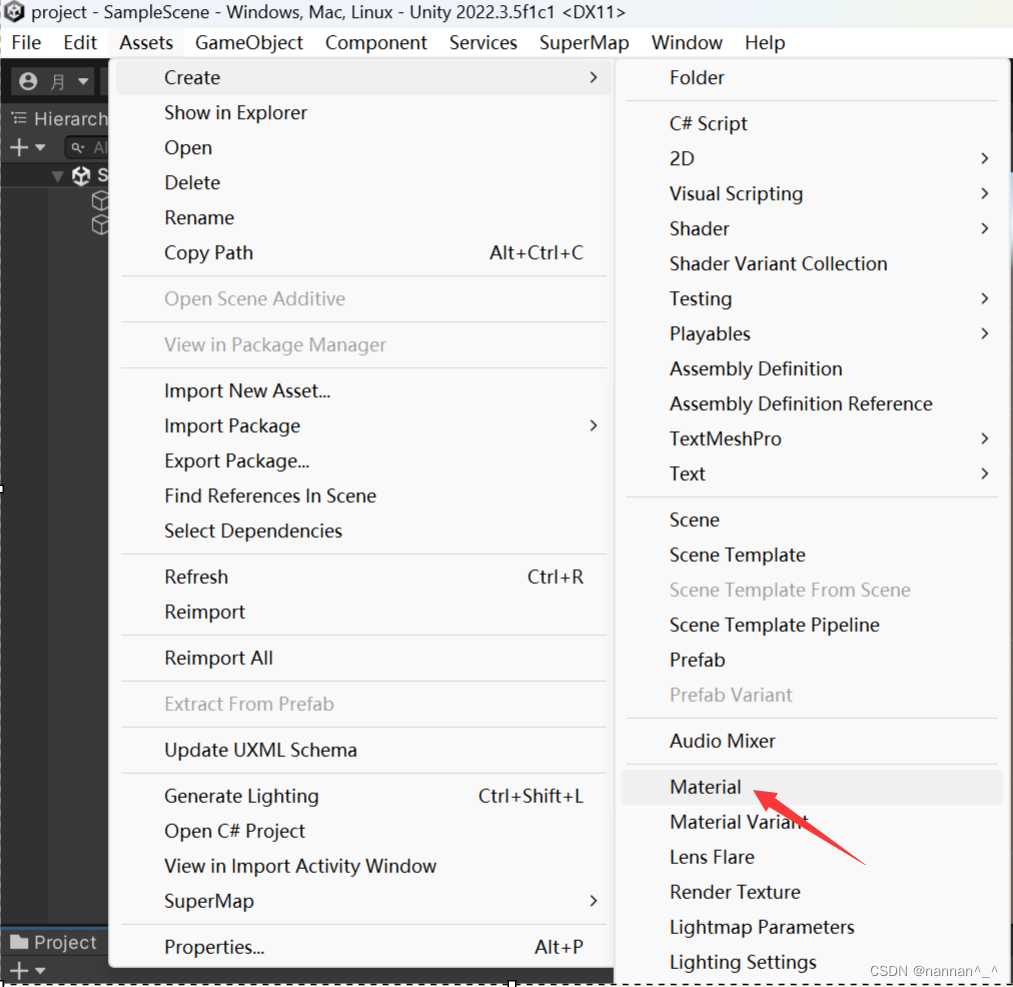This screenshot has width=1013, height=987.
Task: Select Update UXML Schema
Action: [364, 750]
